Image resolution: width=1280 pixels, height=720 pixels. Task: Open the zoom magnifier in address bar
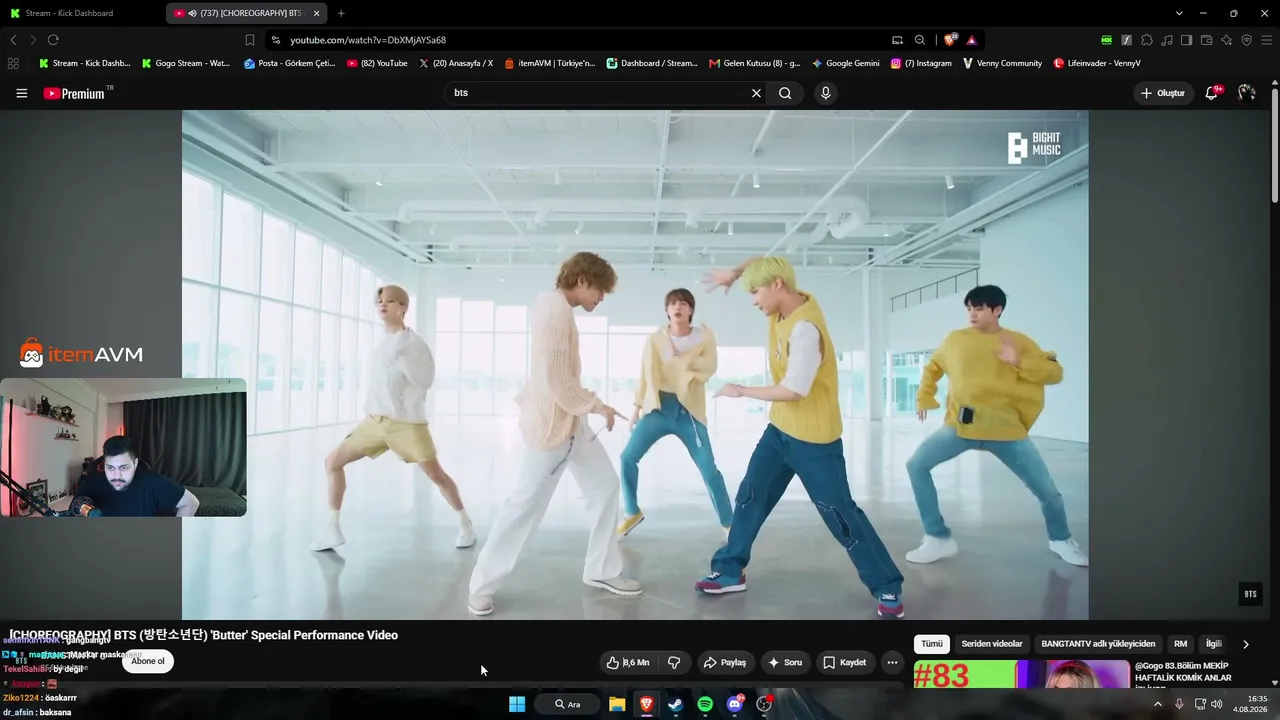coord(920,40)
